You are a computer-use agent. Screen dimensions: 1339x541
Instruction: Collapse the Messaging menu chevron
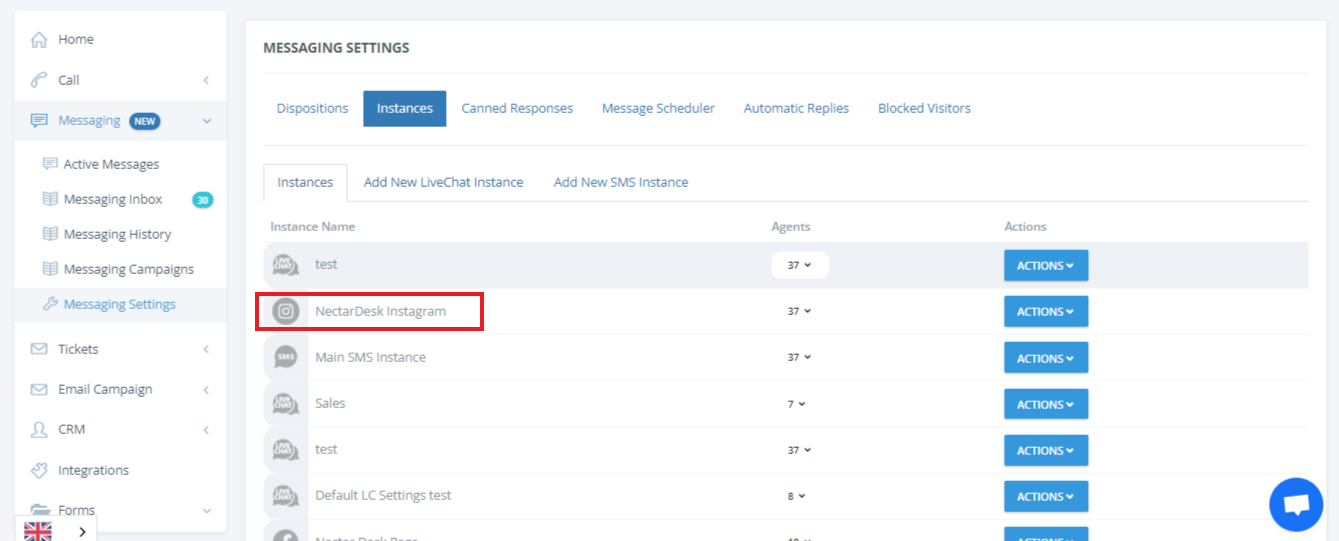pos(206,121)
